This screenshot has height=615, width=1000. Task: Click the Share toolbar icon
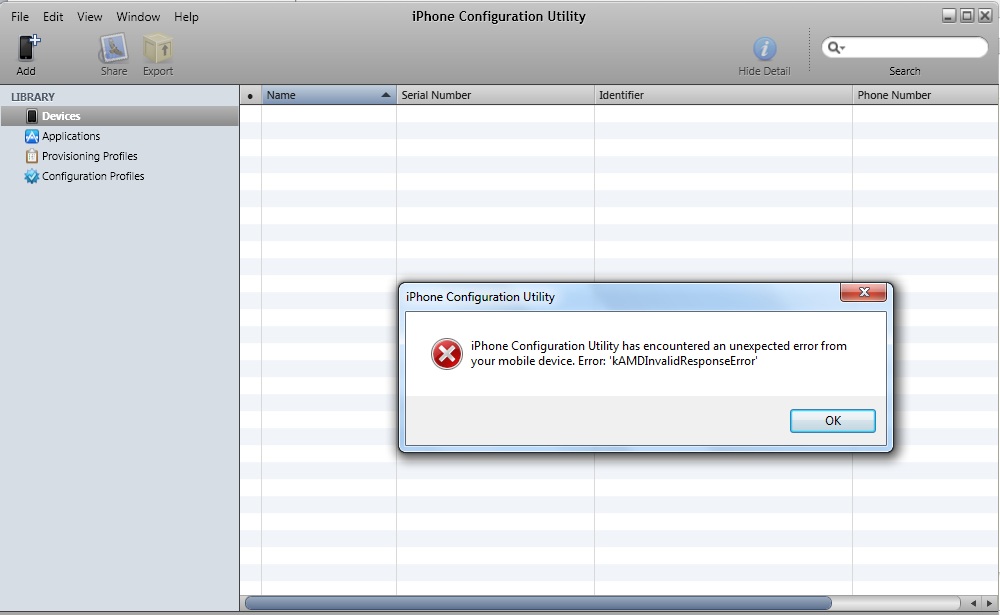tap(114, 48)
